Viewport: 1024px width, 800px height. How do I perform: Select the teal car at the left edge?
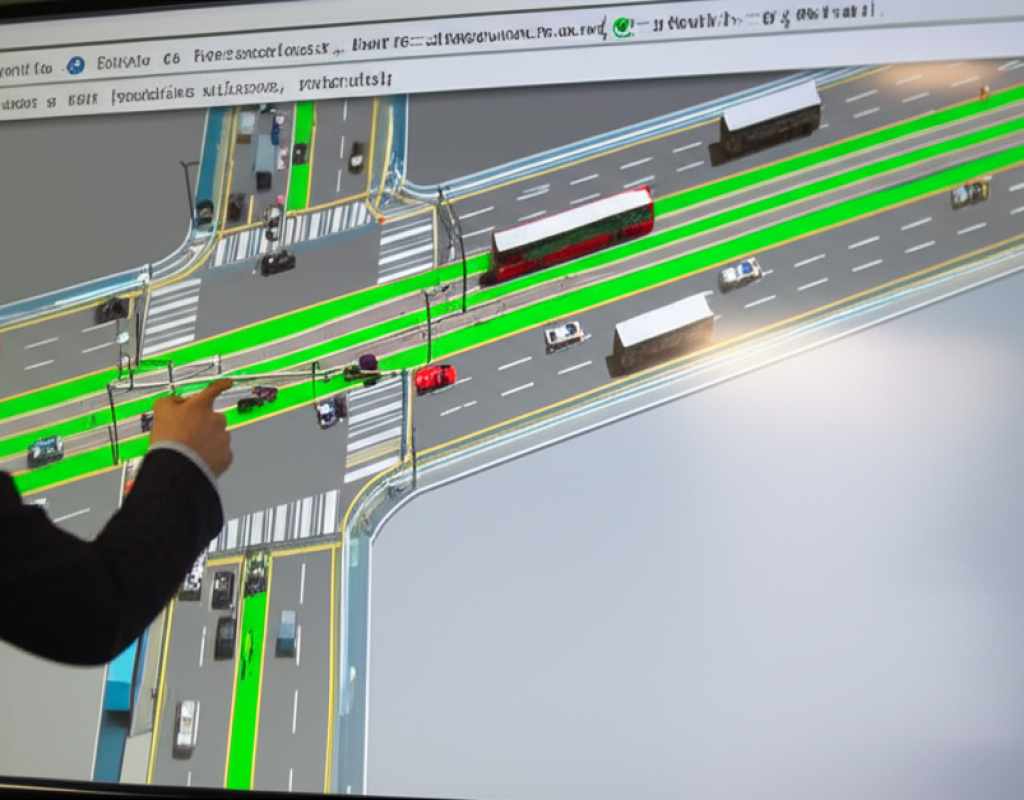45,450
